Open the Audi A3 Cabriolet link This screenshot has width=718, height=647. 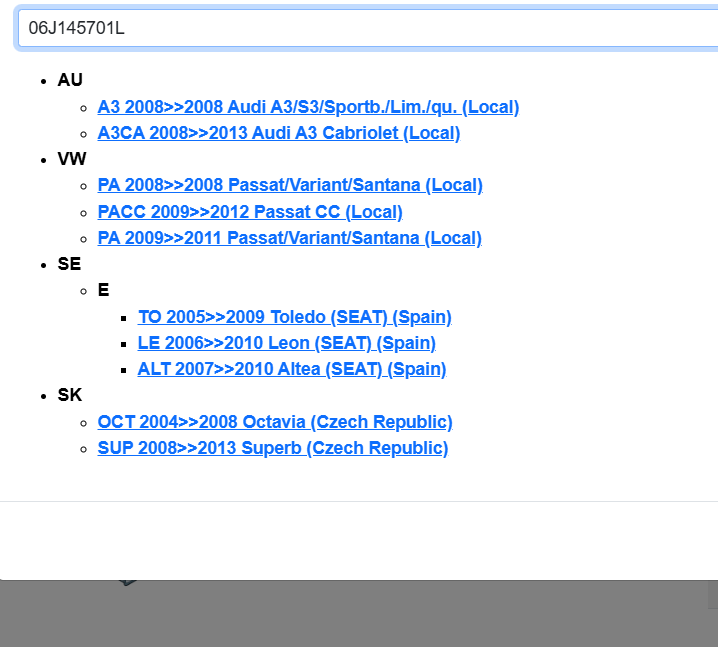point(278,133)
